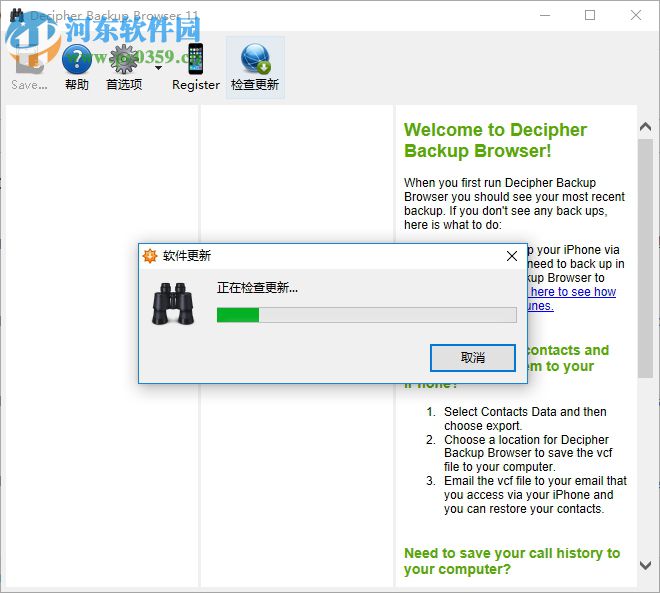This screenshot has width=660, height=593.
Task: Click the orange update icon in dialog title
Action: tap(149, 255)
